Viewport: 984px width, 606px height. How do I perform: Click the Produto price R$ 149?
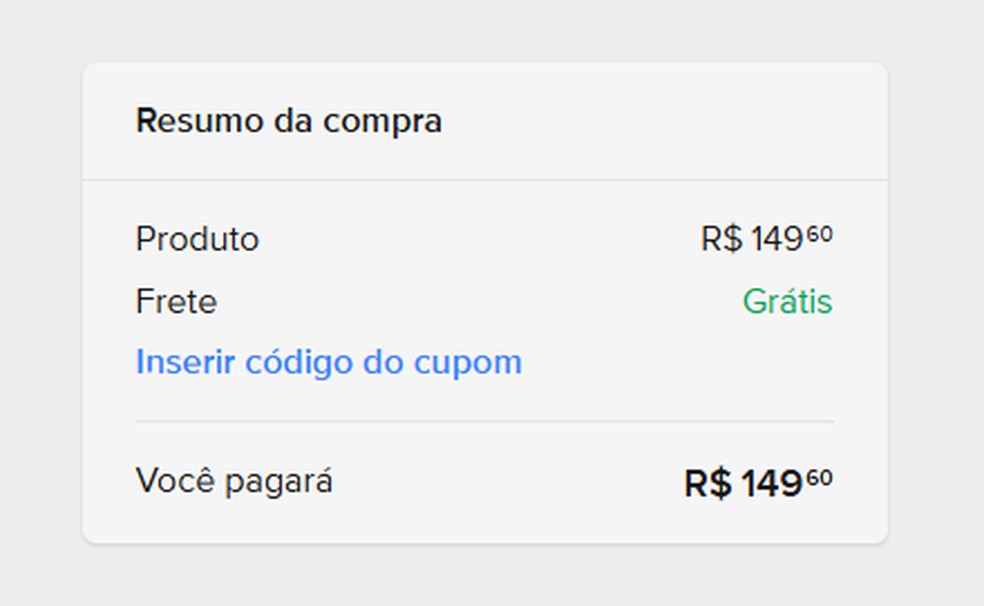(x=766, y=240)
